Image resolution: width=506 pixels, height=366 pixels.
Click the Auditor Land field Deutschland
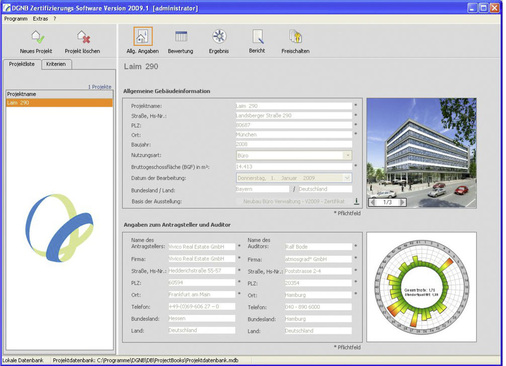point(318,331)
